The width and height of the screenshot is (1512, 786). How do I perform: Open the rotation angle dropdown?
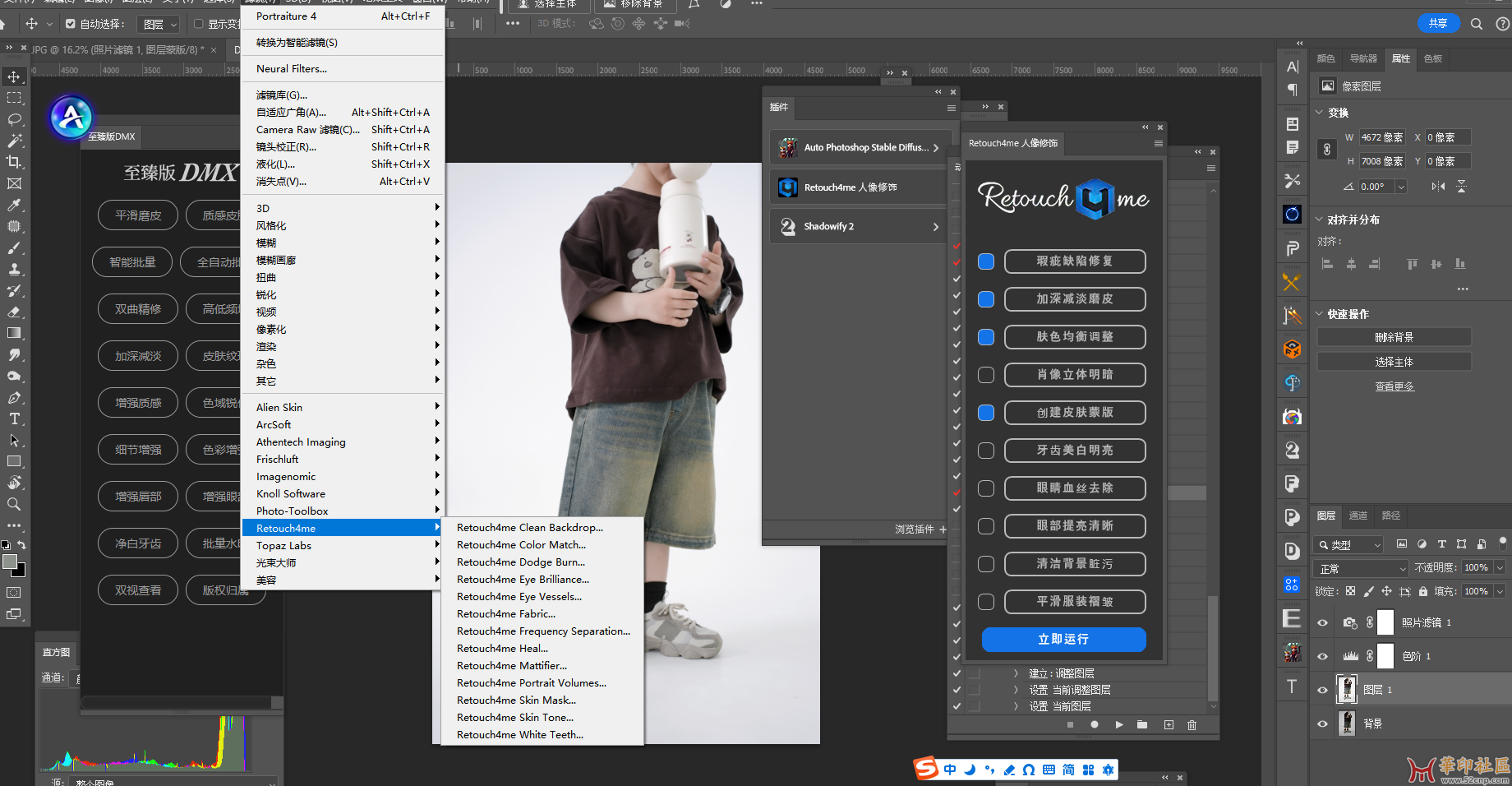(x=1401, y=187)
